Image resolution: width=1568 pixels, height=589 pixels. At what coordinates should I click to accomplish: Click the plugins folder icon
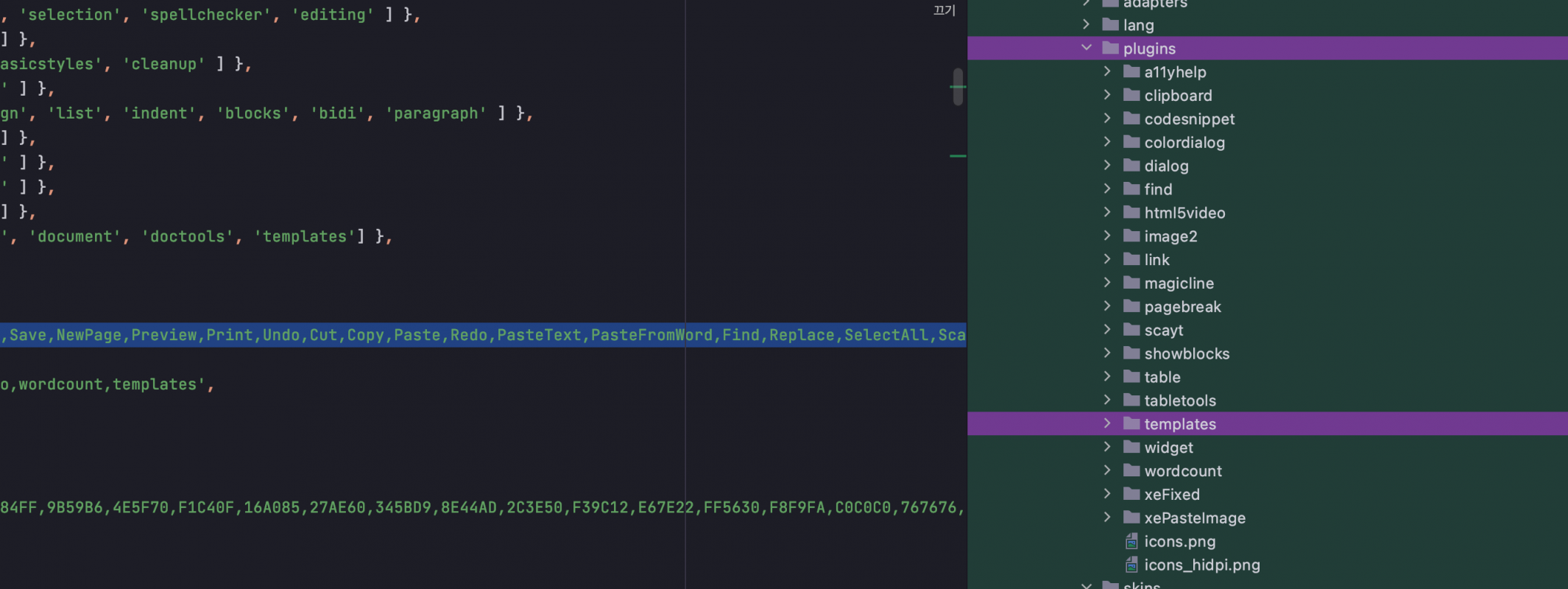1111,48
